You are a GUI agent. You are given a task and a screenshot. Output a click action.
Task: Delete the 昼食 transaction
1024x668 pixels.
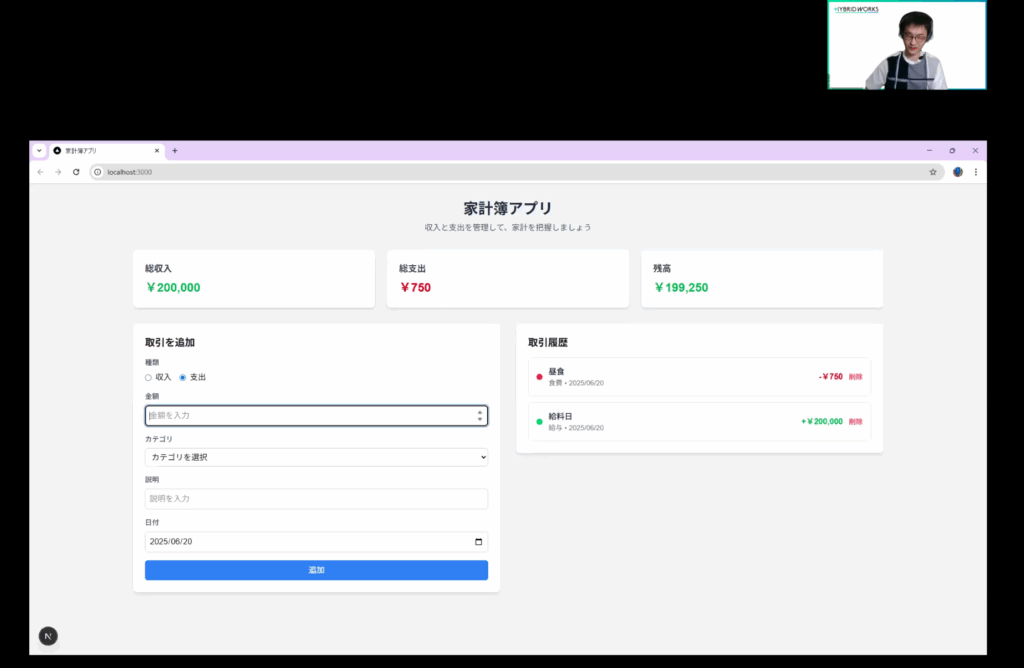[856, 377]
